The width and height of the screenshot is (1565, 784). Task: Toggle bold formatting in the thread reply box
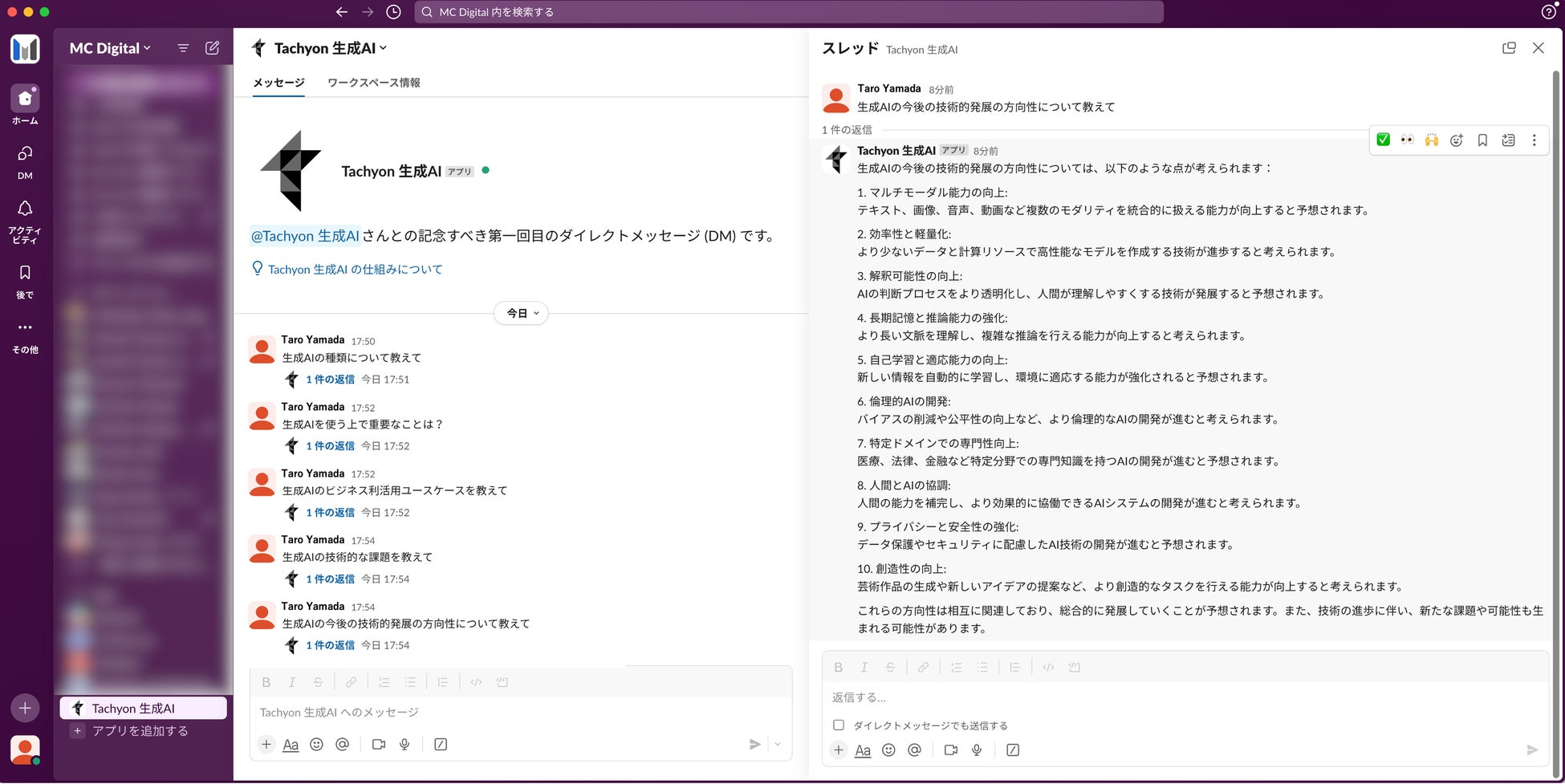tap(838, 667)
